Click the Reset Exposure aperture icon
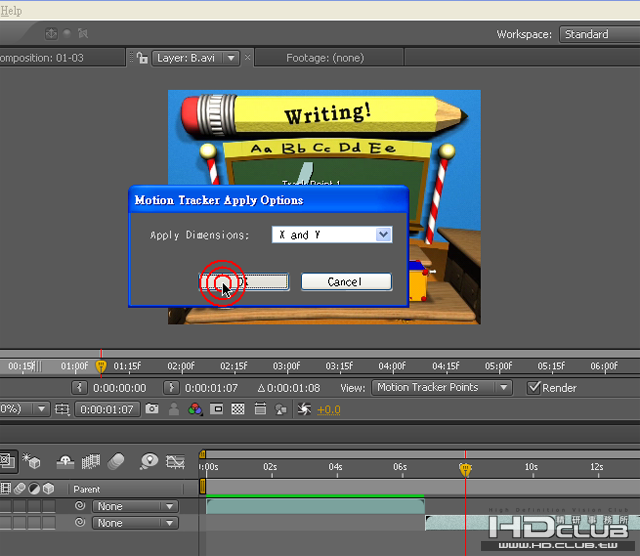Screen dimensions: 640x556 [304, 409]
